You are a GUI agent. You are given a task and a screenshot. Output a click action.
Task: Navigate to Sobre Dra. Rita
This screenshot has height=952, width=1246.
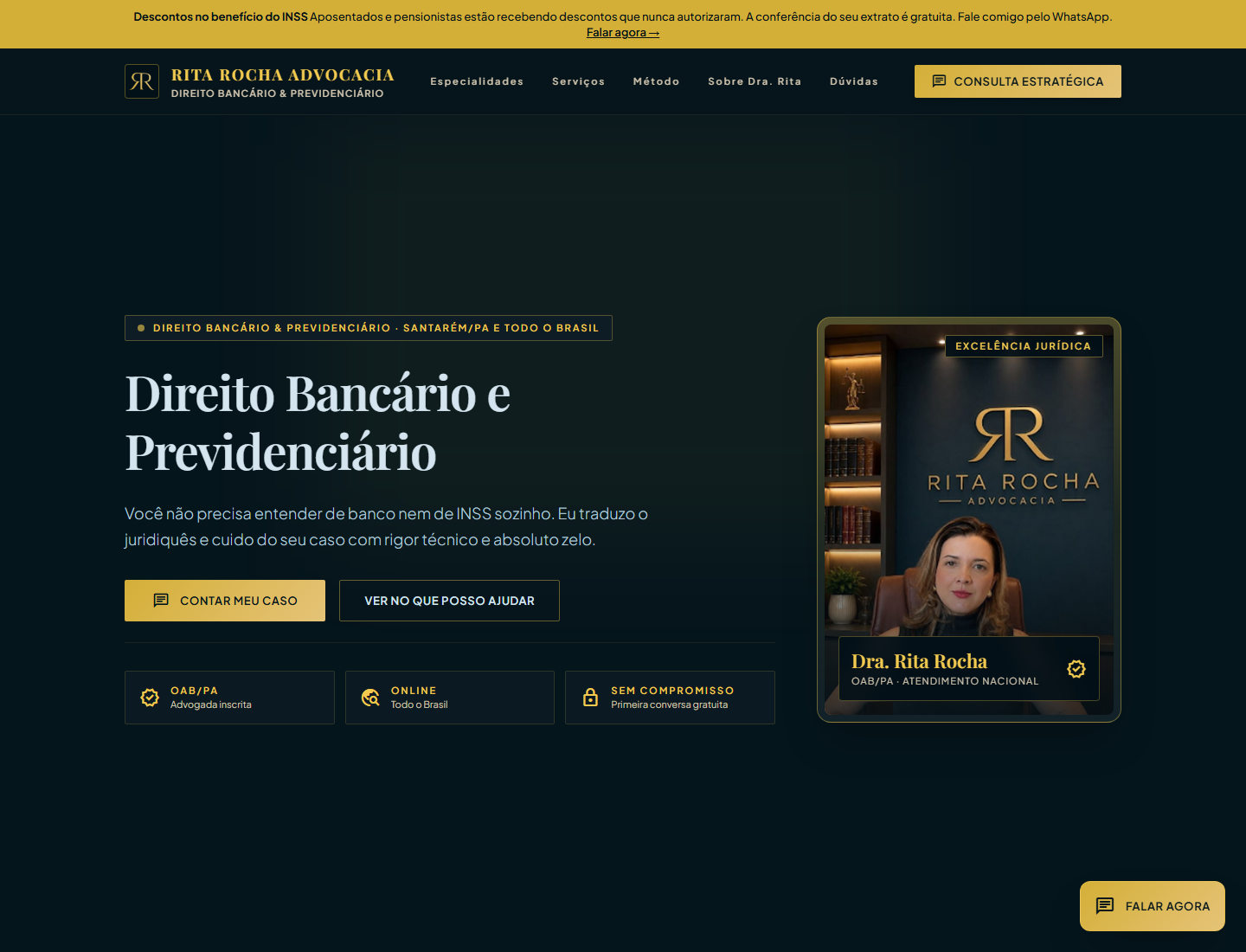coord(755,81)
